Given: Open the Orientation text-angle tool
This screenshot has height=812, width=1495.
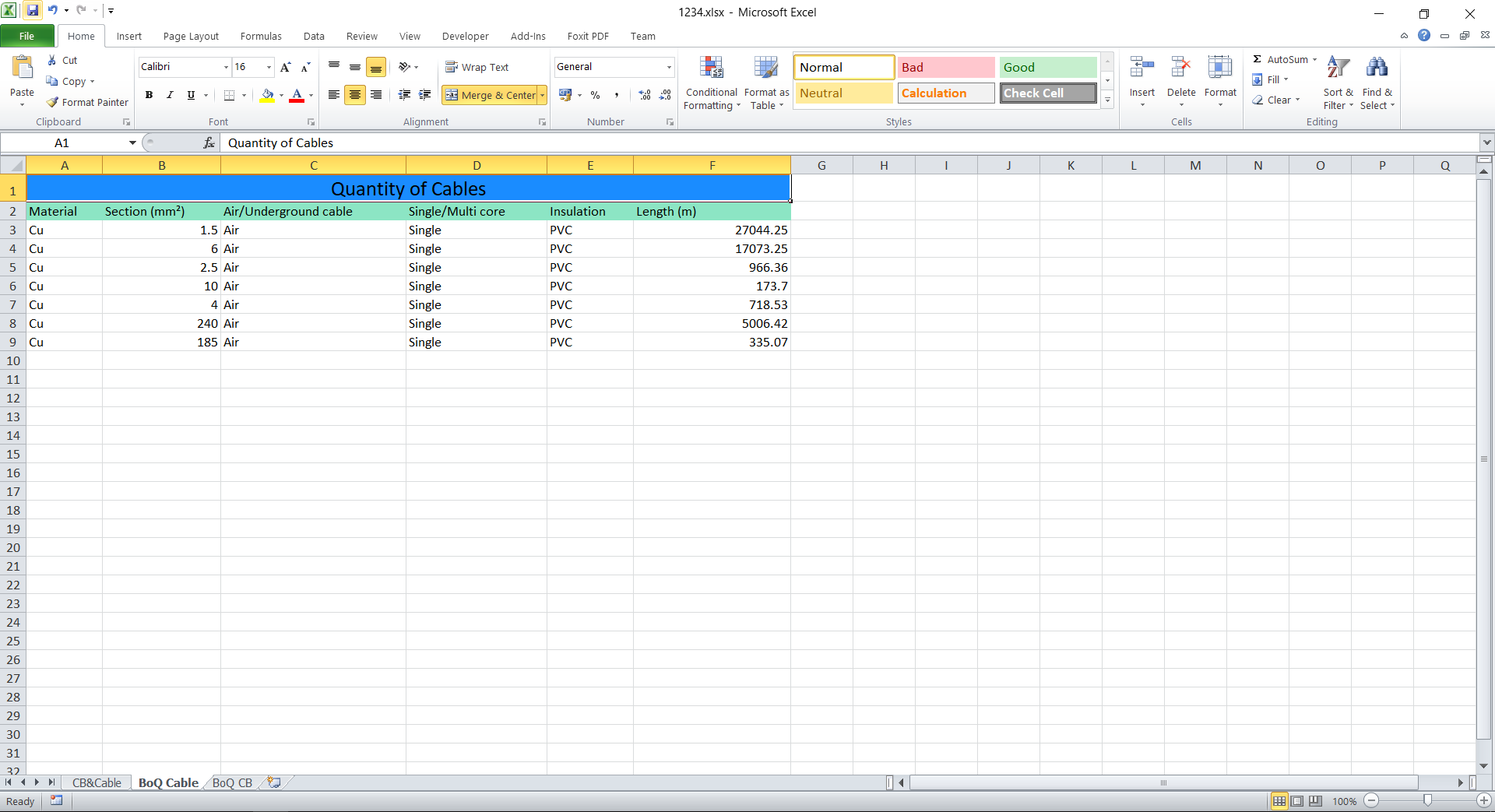Looking at the screenshot, I should point(408,67).
